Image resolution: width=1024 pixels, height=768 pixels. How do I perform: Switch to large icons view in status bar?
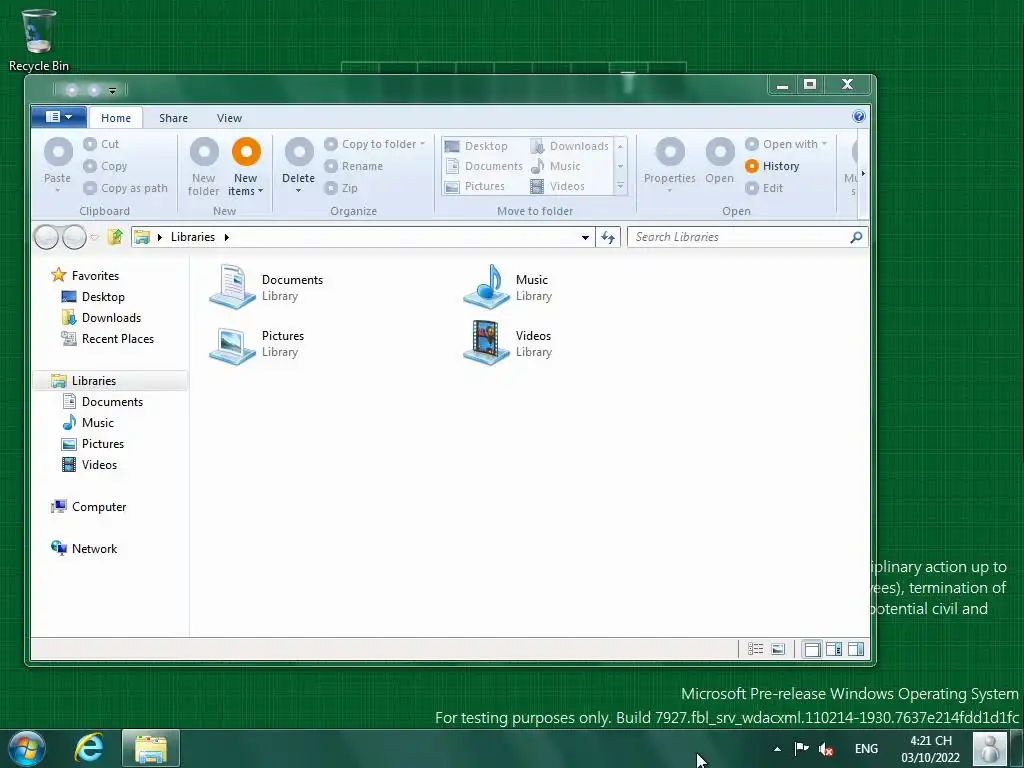coord(778,648)
